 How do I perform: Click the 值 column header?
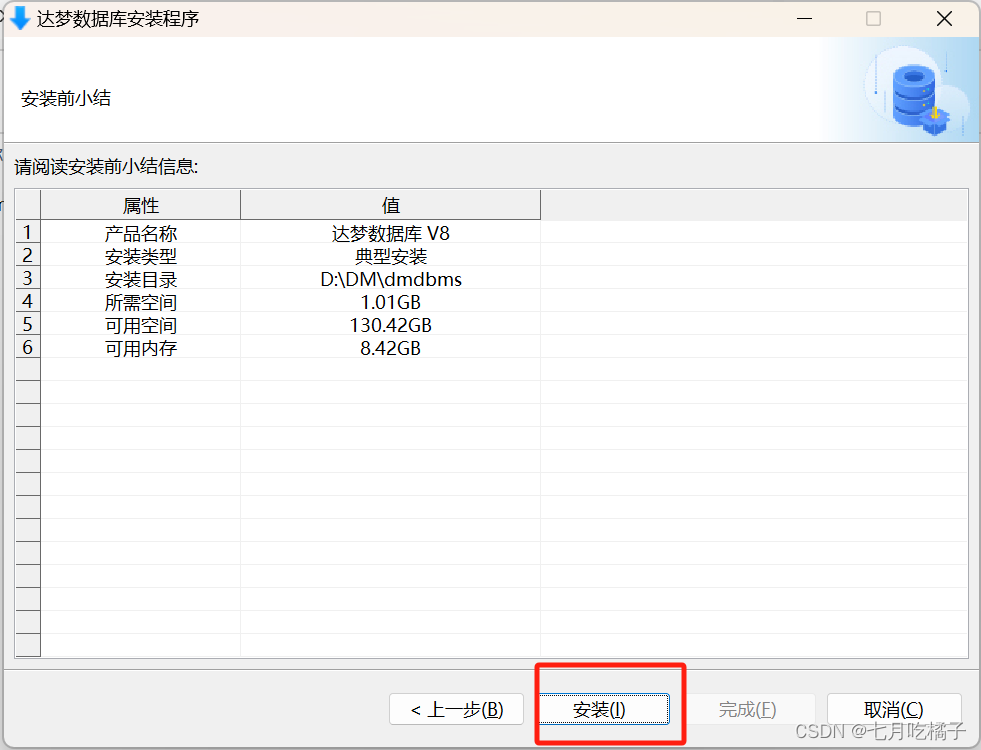[390, 205]
